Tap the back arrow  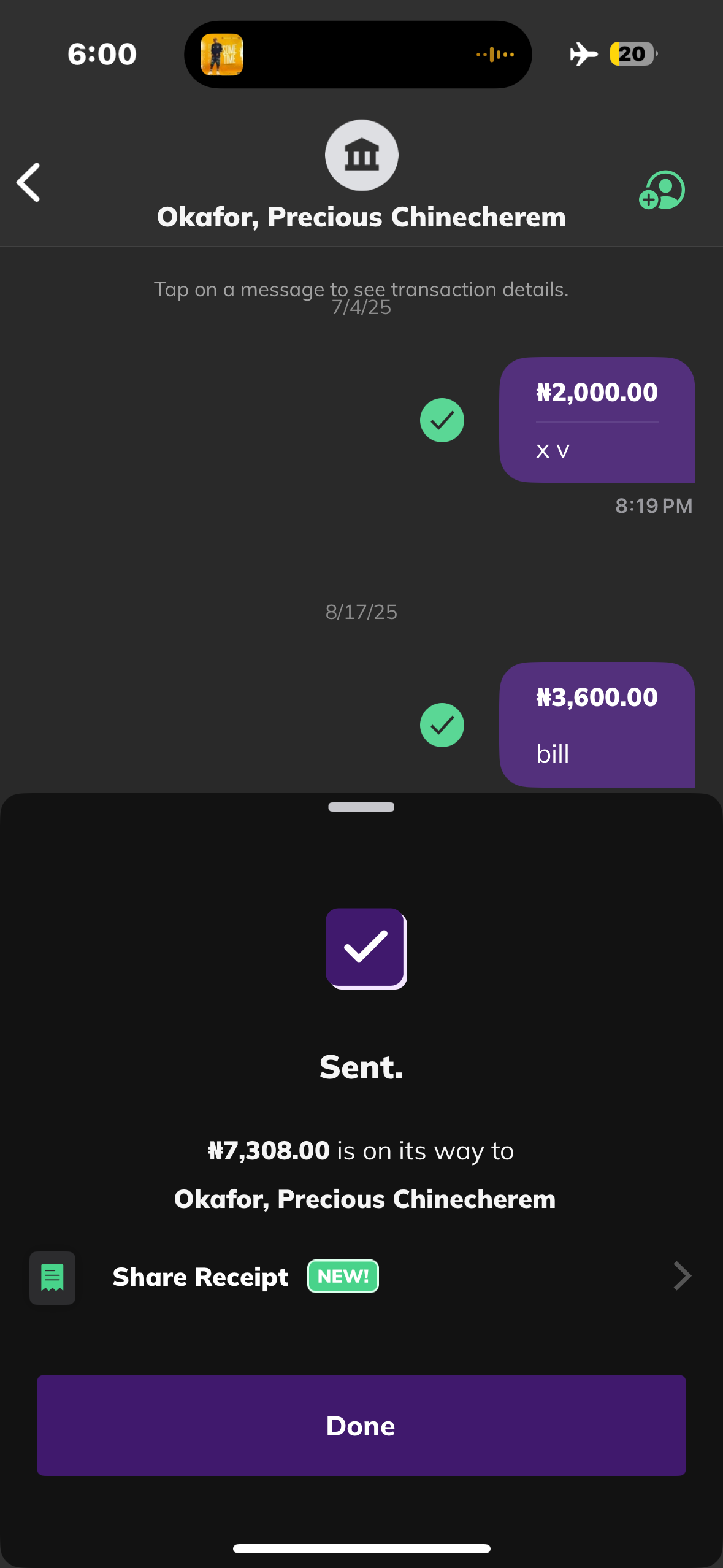coord(29,182)
